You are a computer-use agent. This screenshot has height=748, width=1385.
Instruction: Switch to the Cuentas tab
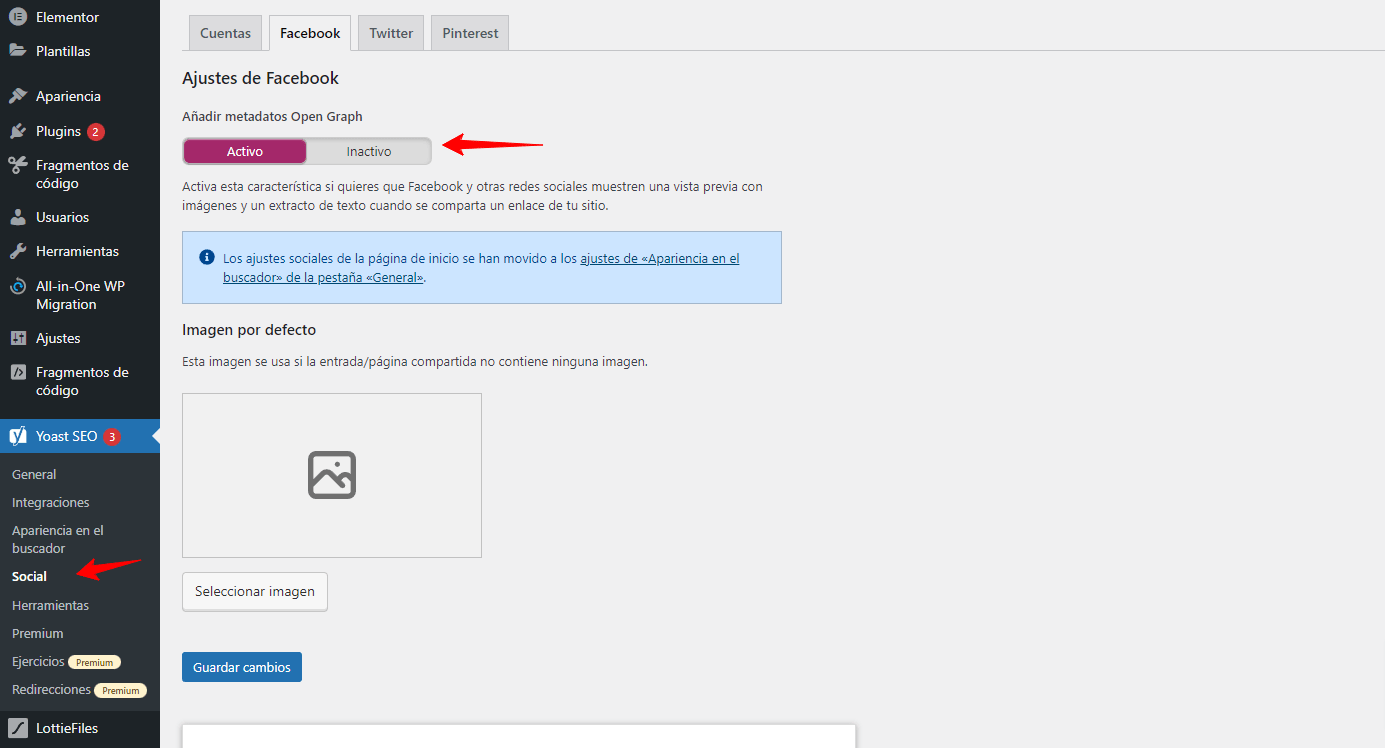(226, 33)
